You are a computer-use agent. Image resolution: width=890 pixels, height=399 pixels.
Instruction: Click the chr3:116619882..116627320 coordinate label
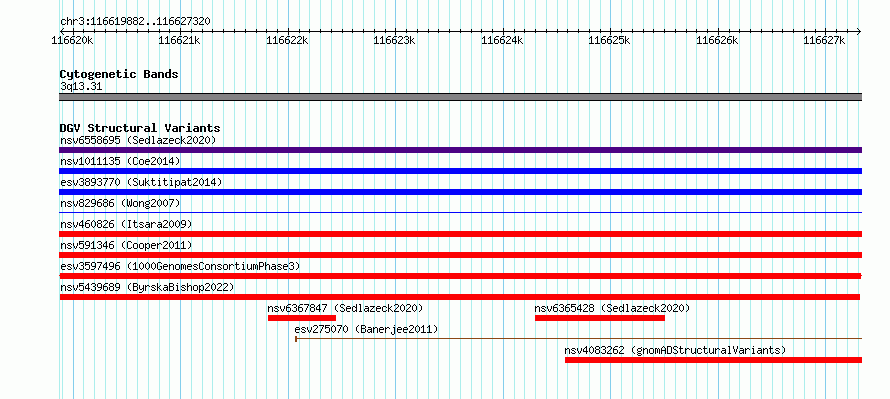[135, 21]
